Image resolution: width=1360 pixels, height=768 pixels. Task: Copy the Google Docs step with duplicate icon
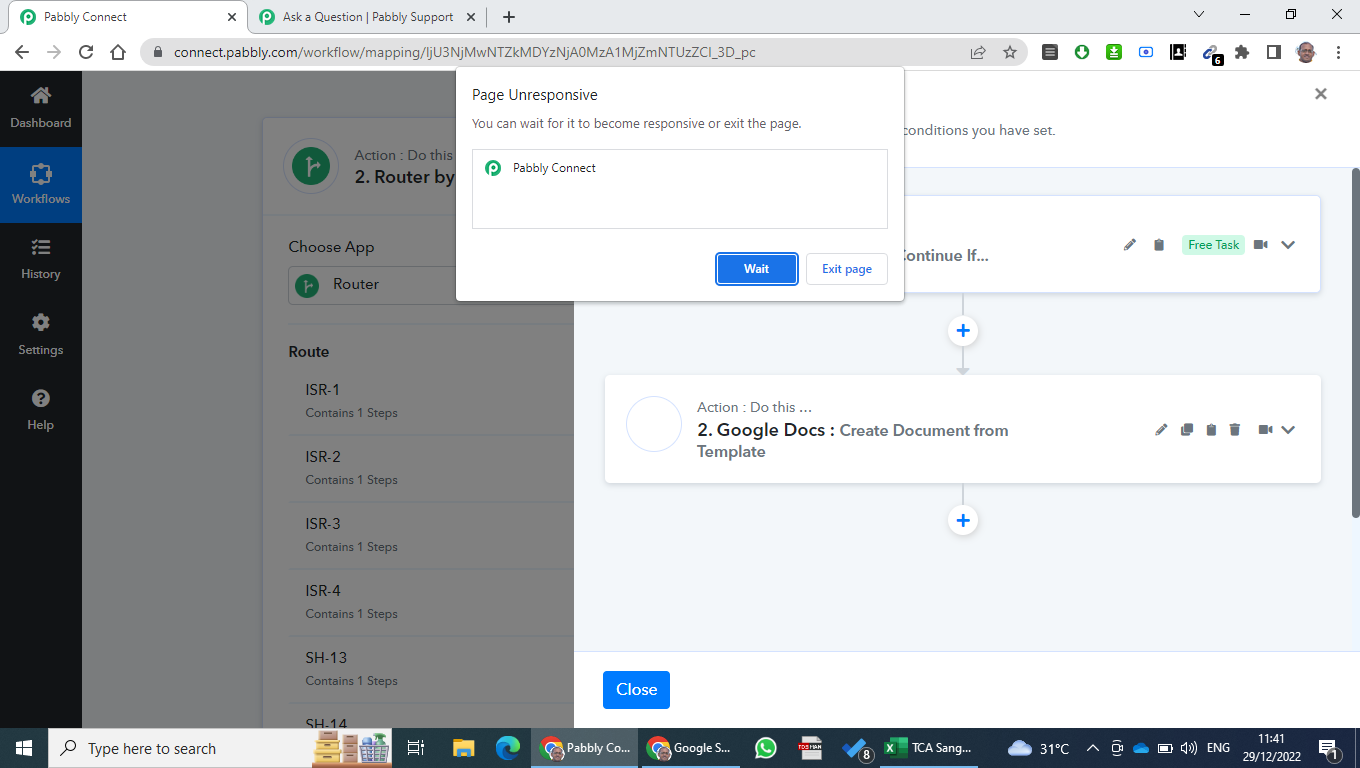click(1187, 430)
